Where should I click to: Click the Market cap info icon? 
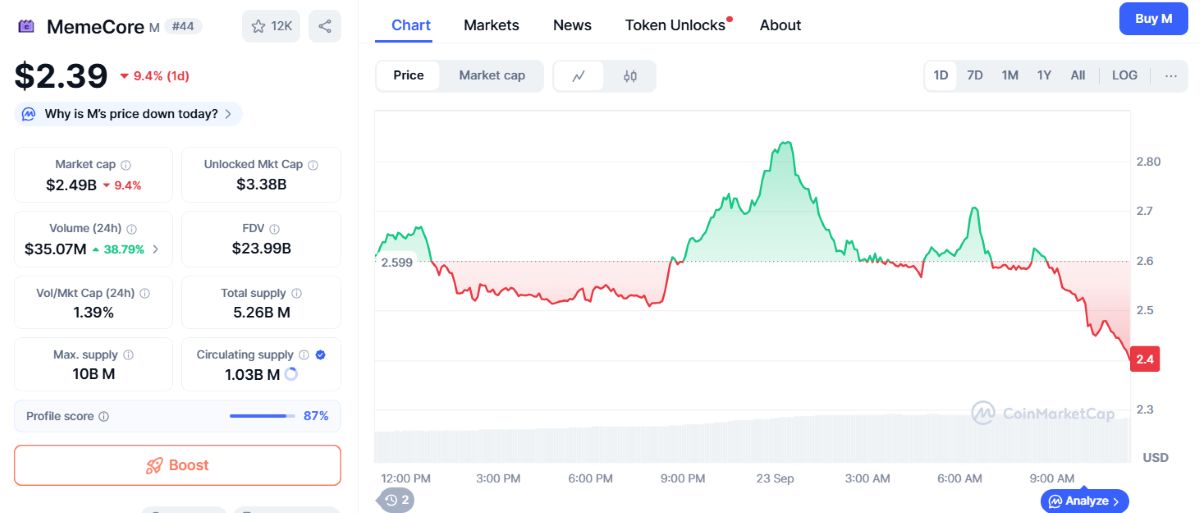point(125,165)
